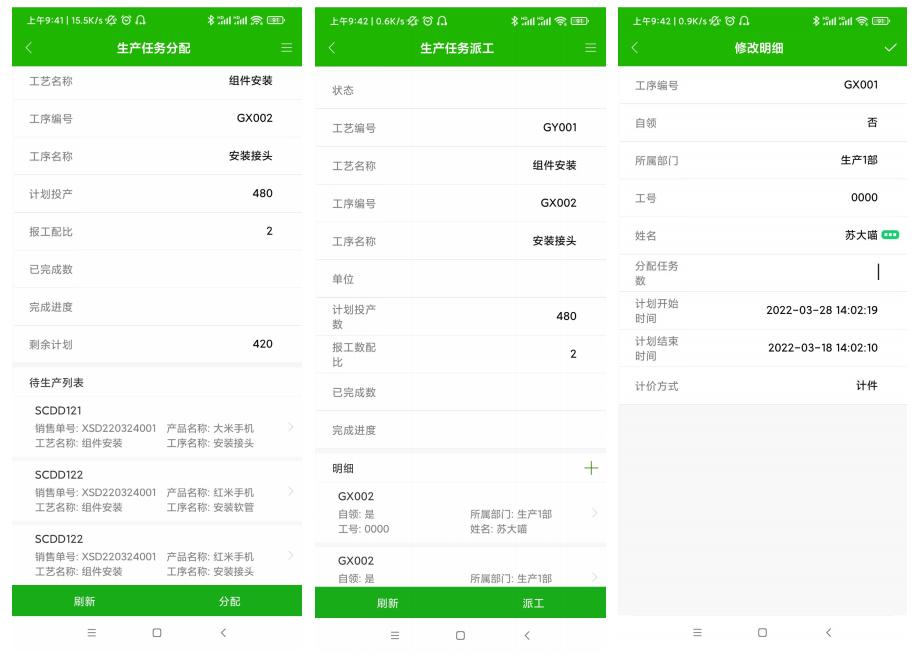Tap system back nav icon on 生产任务派工 screen
Screen dimensions: 919x657
[527, 635]
